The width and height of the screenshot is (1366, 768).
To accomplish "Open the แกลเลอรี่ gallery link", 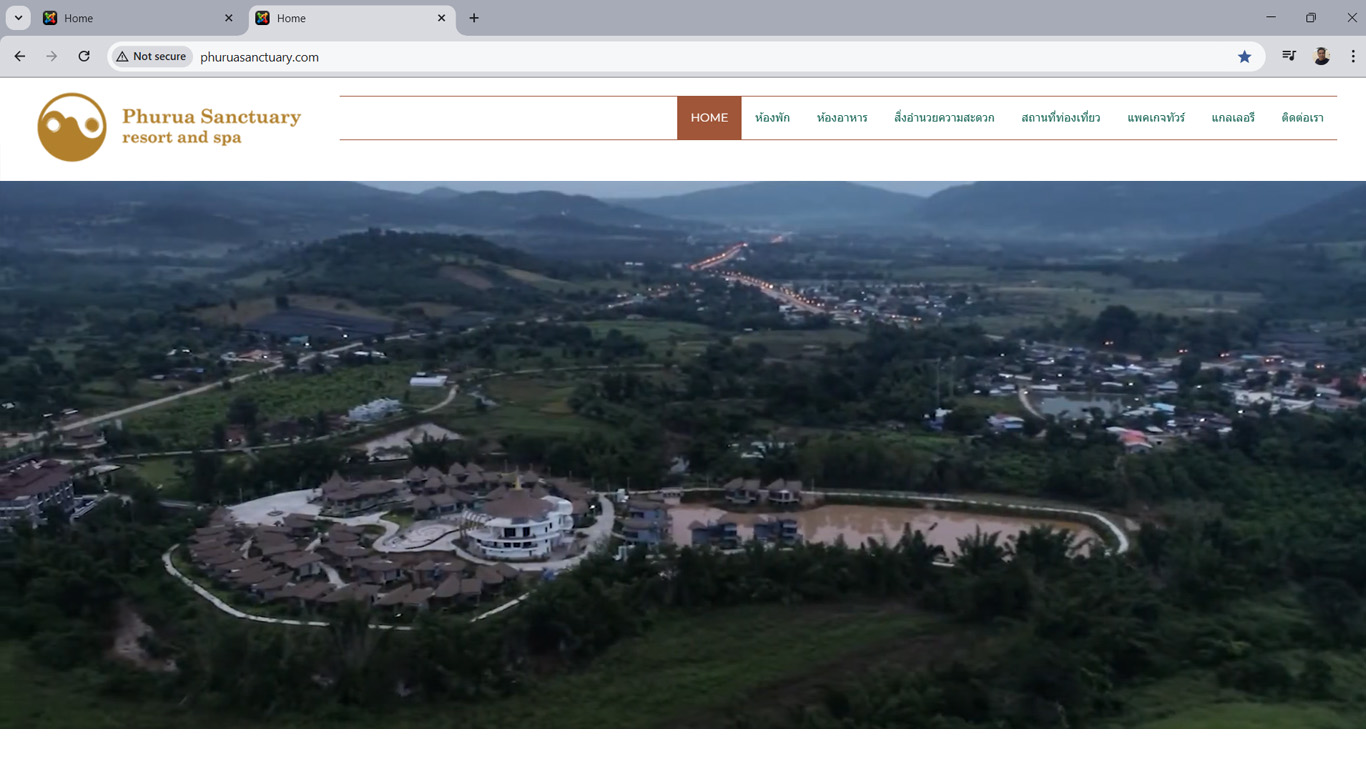I will pyautogui.click(x=1232, y=118).
